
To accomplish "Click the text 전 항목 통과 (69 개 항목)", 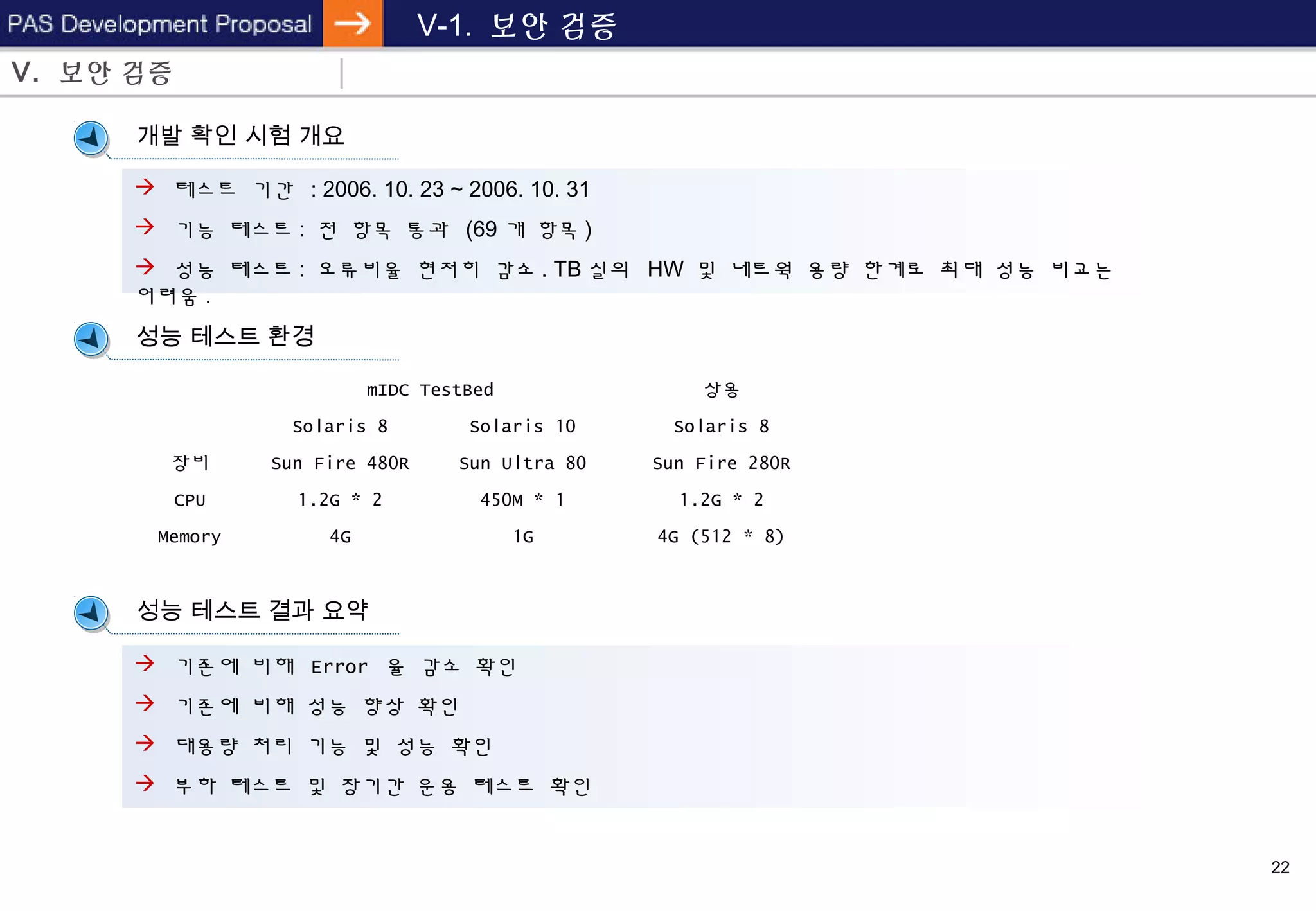I will [456, 229].
